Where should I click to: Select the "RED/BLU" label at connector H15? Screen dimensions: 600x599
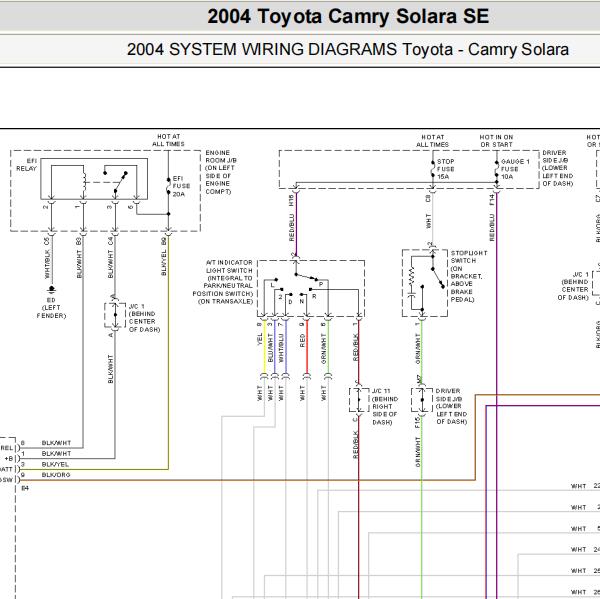(x=292, y=227)
